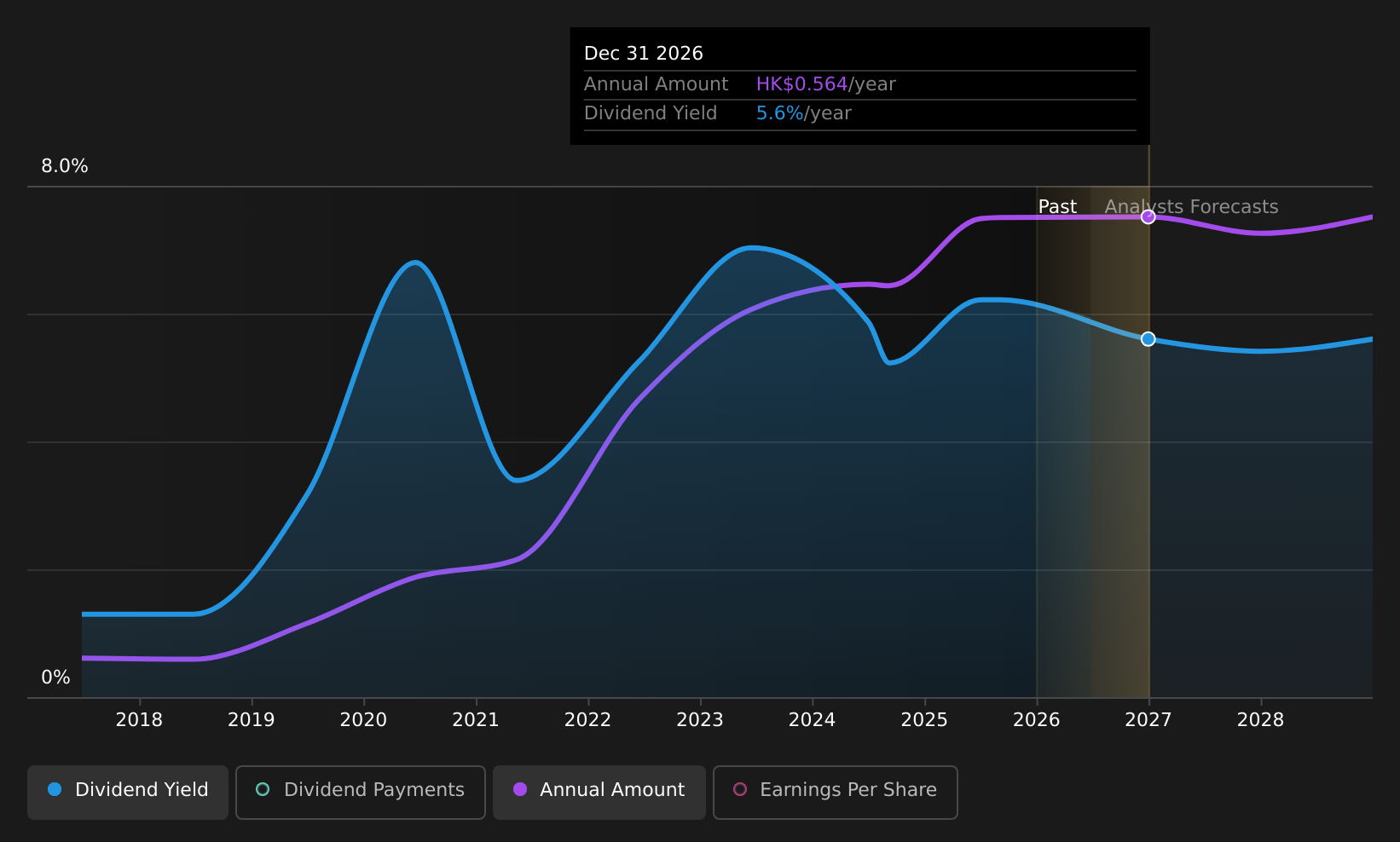Click the Past region label
Viewport: 1400px width, 842px height.
(1057, 207)
